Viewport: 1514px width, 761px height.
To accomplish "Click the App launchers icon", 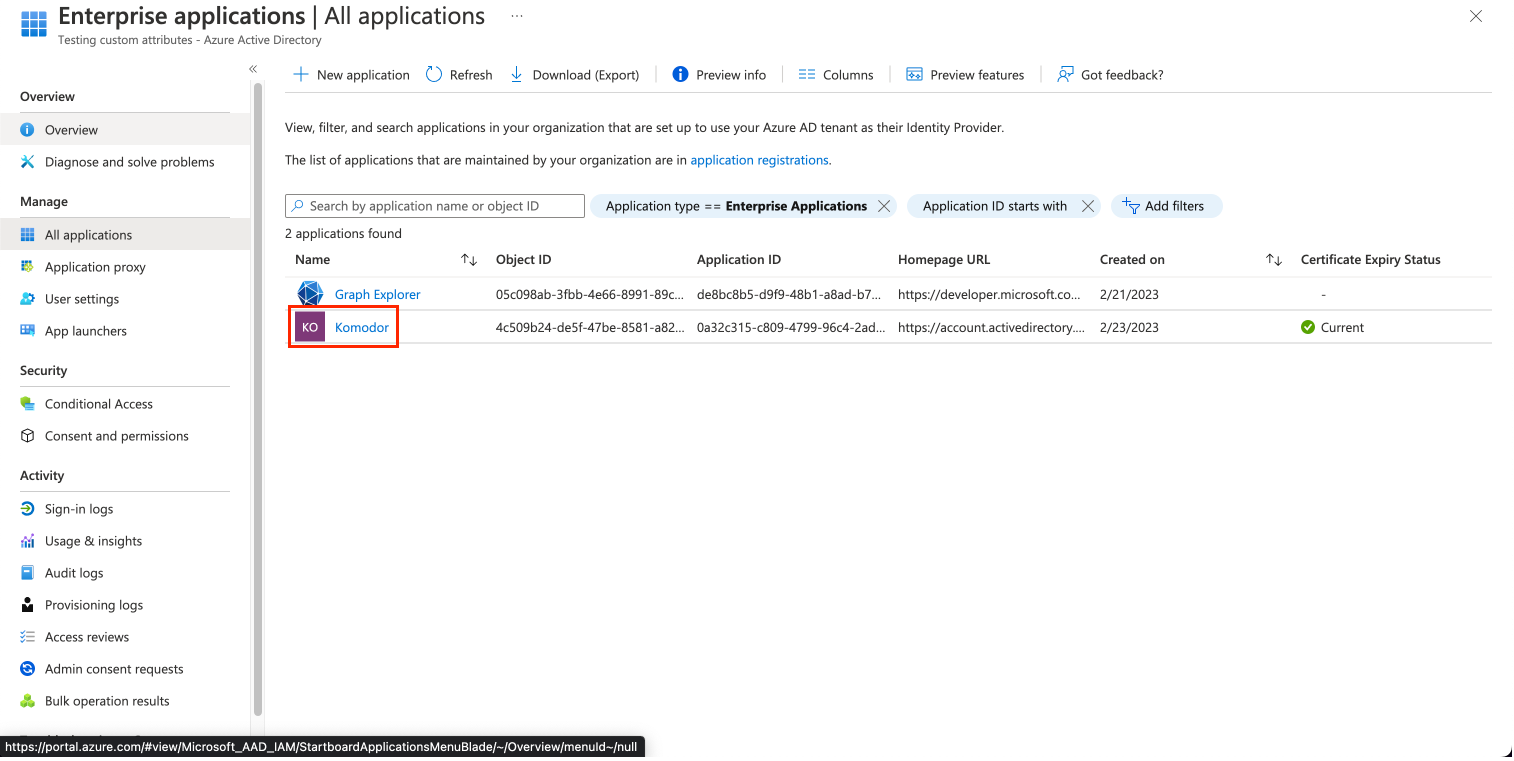I will click(x=28, y=331).
